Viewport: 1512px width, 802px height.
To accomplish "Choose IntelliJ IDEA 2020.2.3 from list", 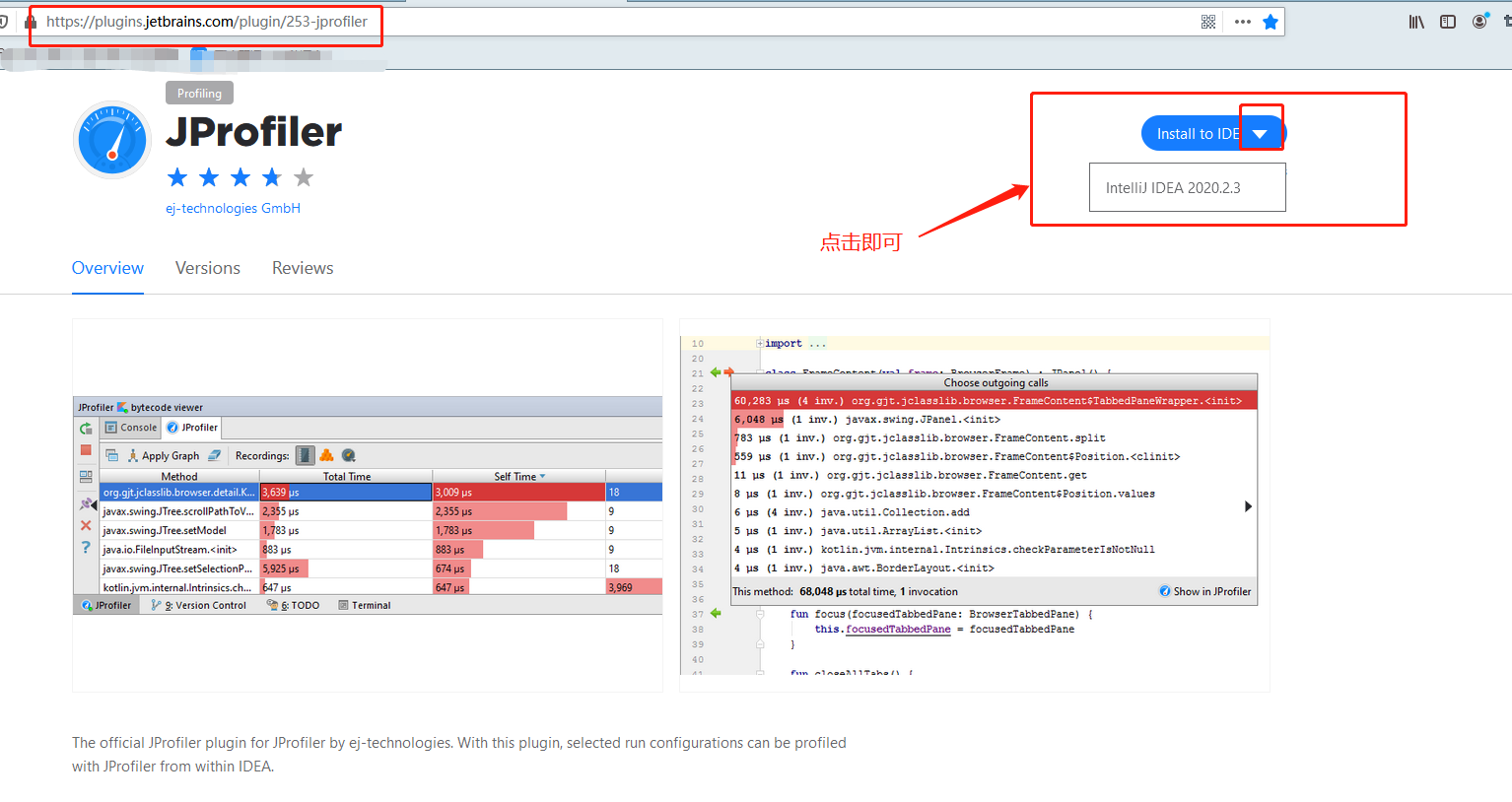I will pos(1188,187).
